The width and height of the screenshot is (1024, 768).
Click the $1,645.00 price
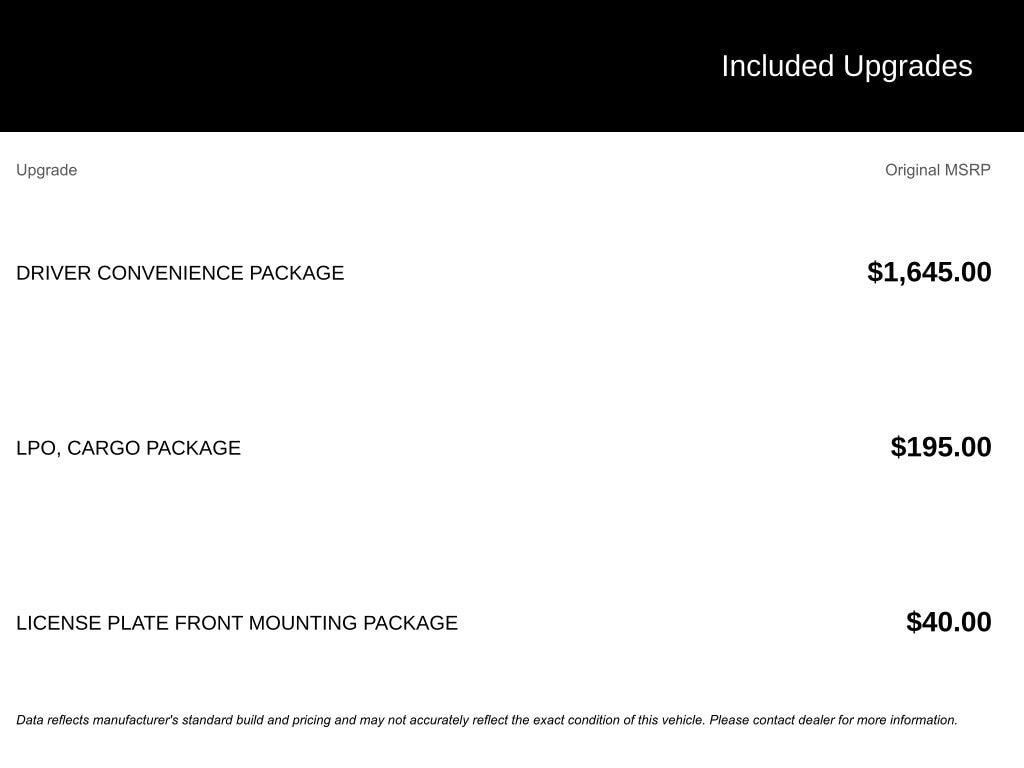tap(929, 272)
